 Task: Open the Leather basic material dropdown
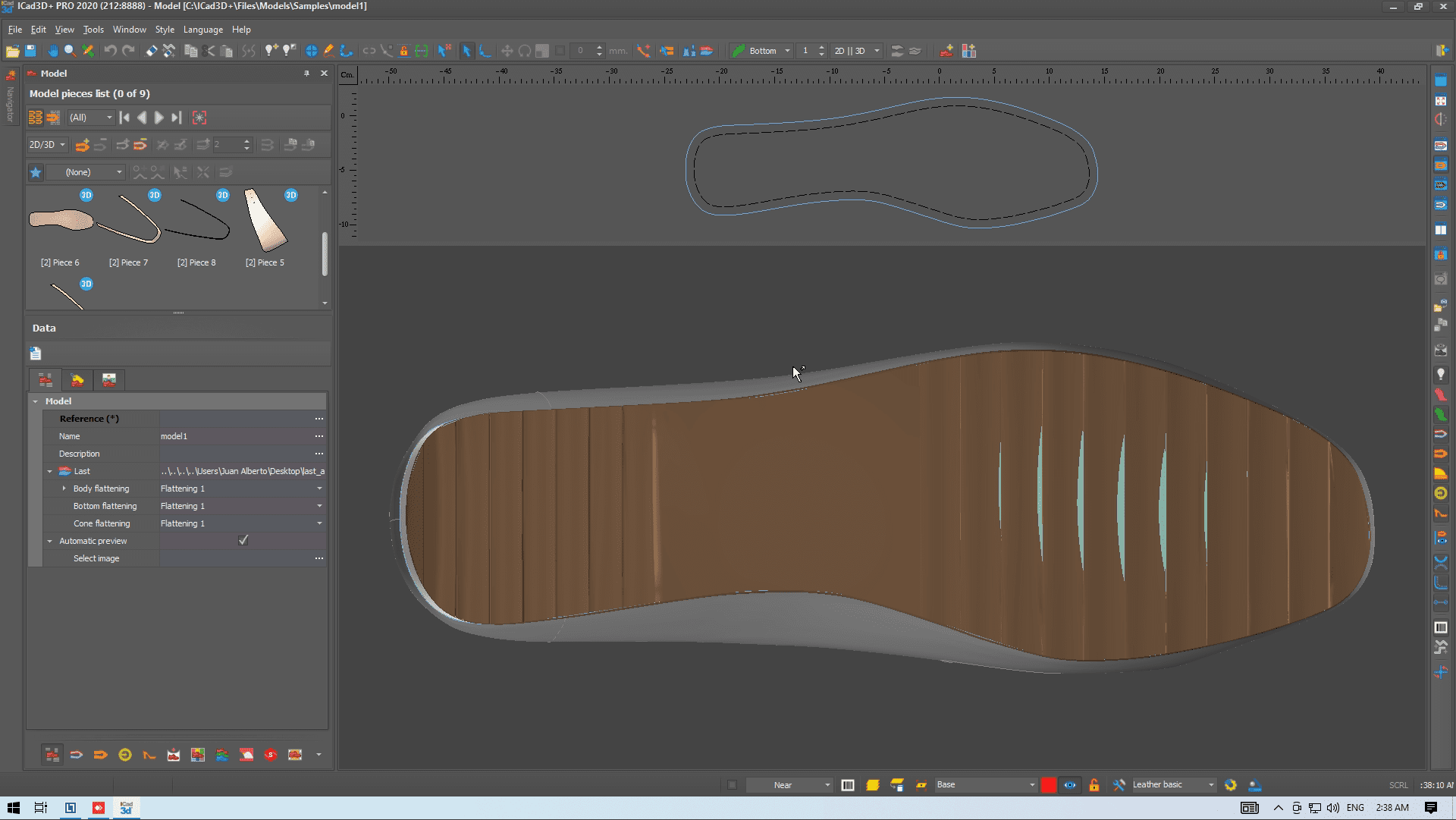1210,785
